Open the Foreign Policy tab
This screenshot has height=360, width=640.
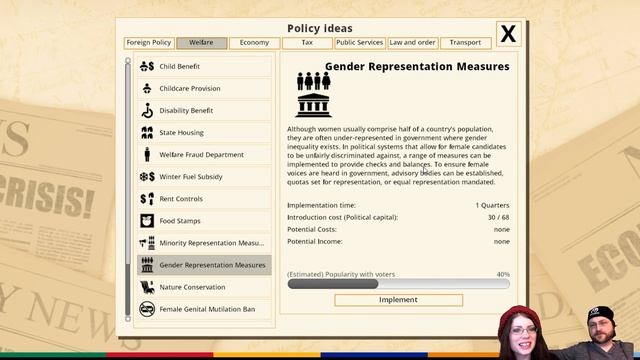click(149, 42)
